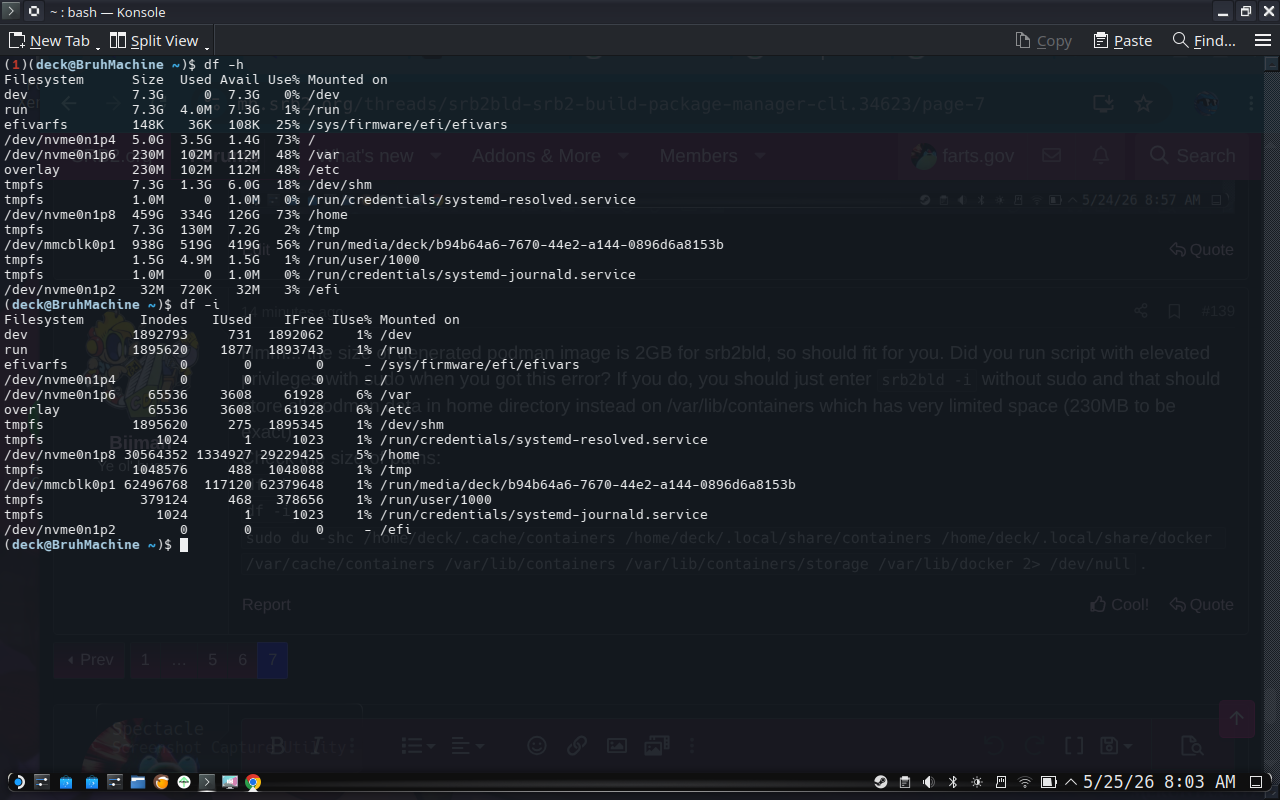1280x800 pixels.
Task: Open the Wi-Fi network tray icon
Action: pos(1025,782)
